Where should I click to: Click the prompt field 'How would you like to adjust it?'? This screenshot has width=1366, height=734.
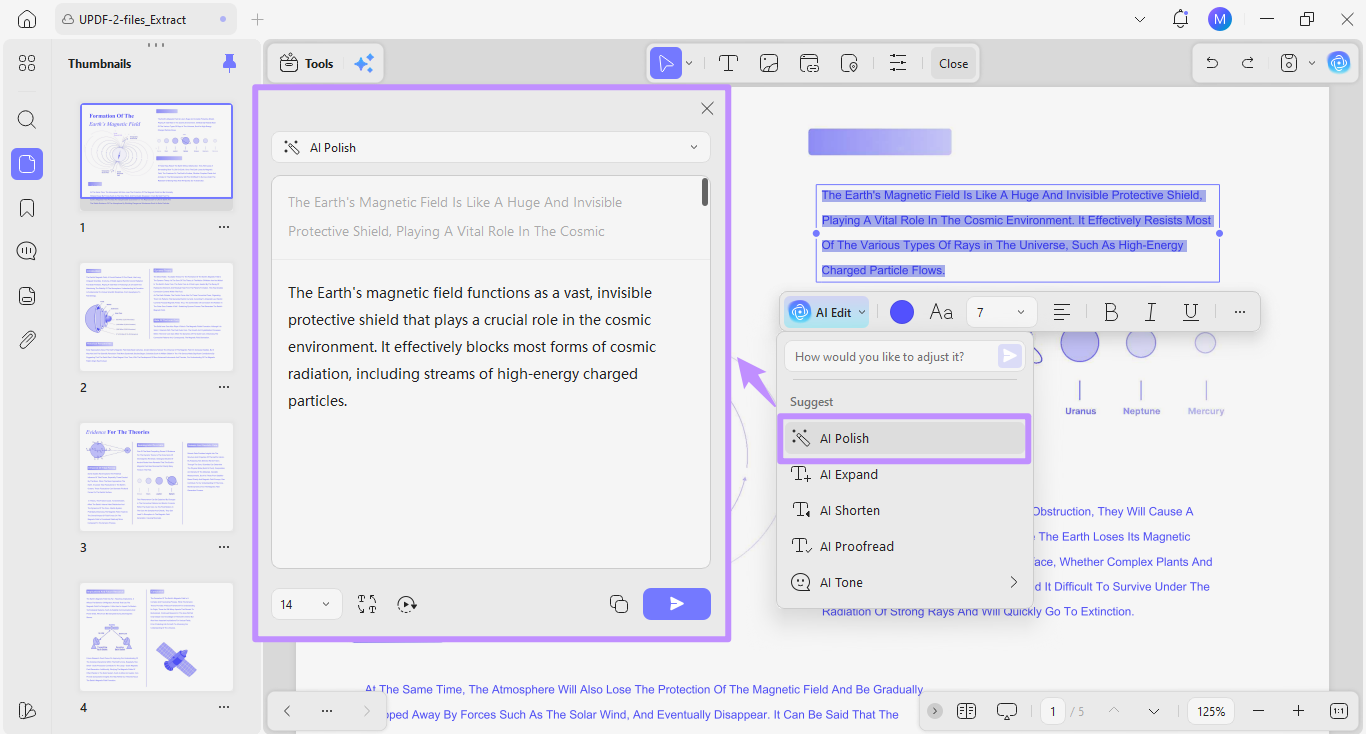click(x=890, y=356)
